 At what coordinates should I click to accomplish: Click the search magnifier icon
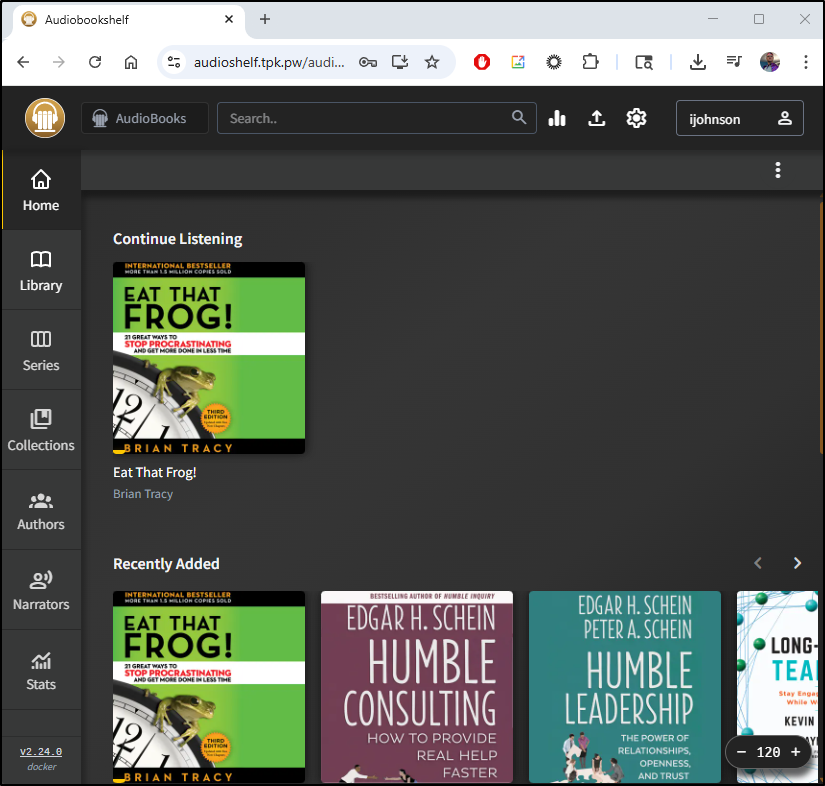point(519,117)
